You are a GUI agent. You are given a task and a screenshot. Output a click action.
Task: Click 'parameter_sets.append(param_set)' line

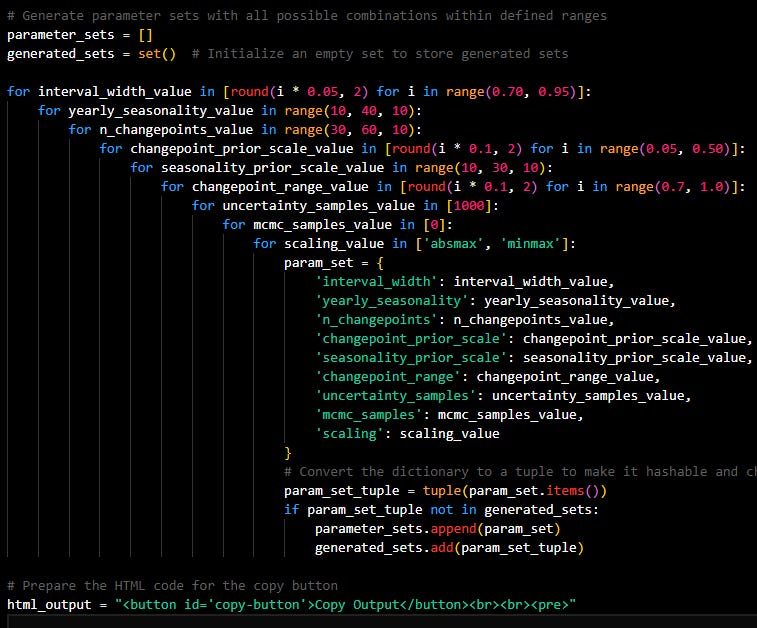tap(438, 529)
